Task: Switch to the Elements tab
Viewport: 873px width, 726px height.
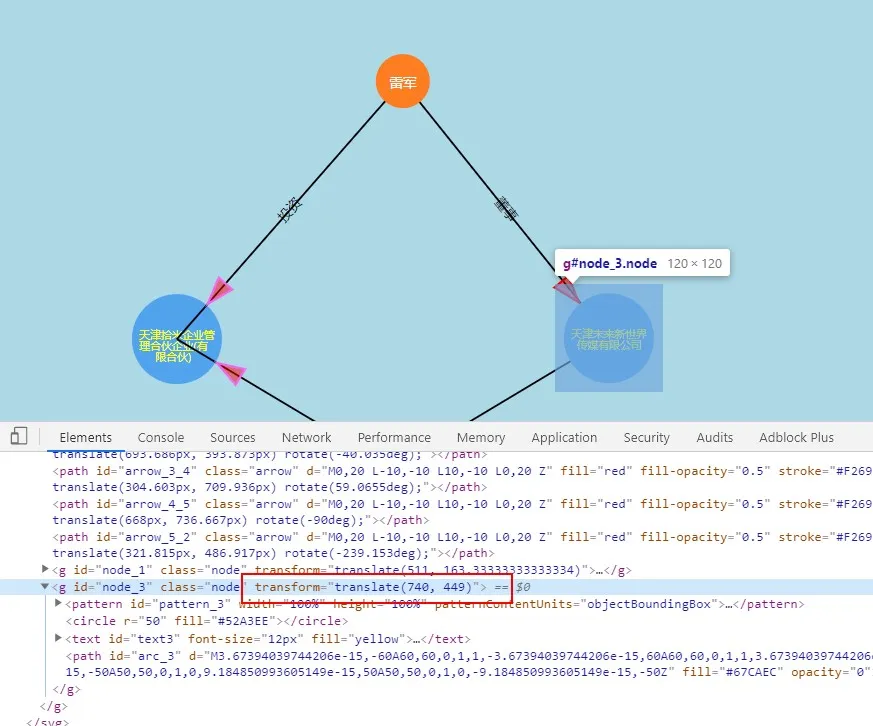Action: [85, 438]
